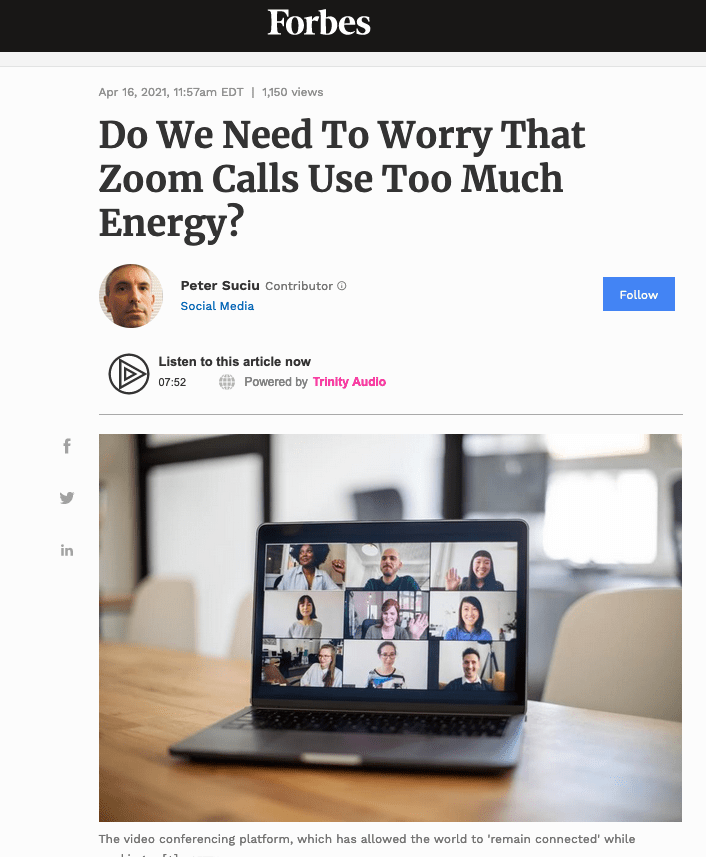Screen dimensions: 706x857
Task: Open the laptop video call image
Action: point(390,627)
